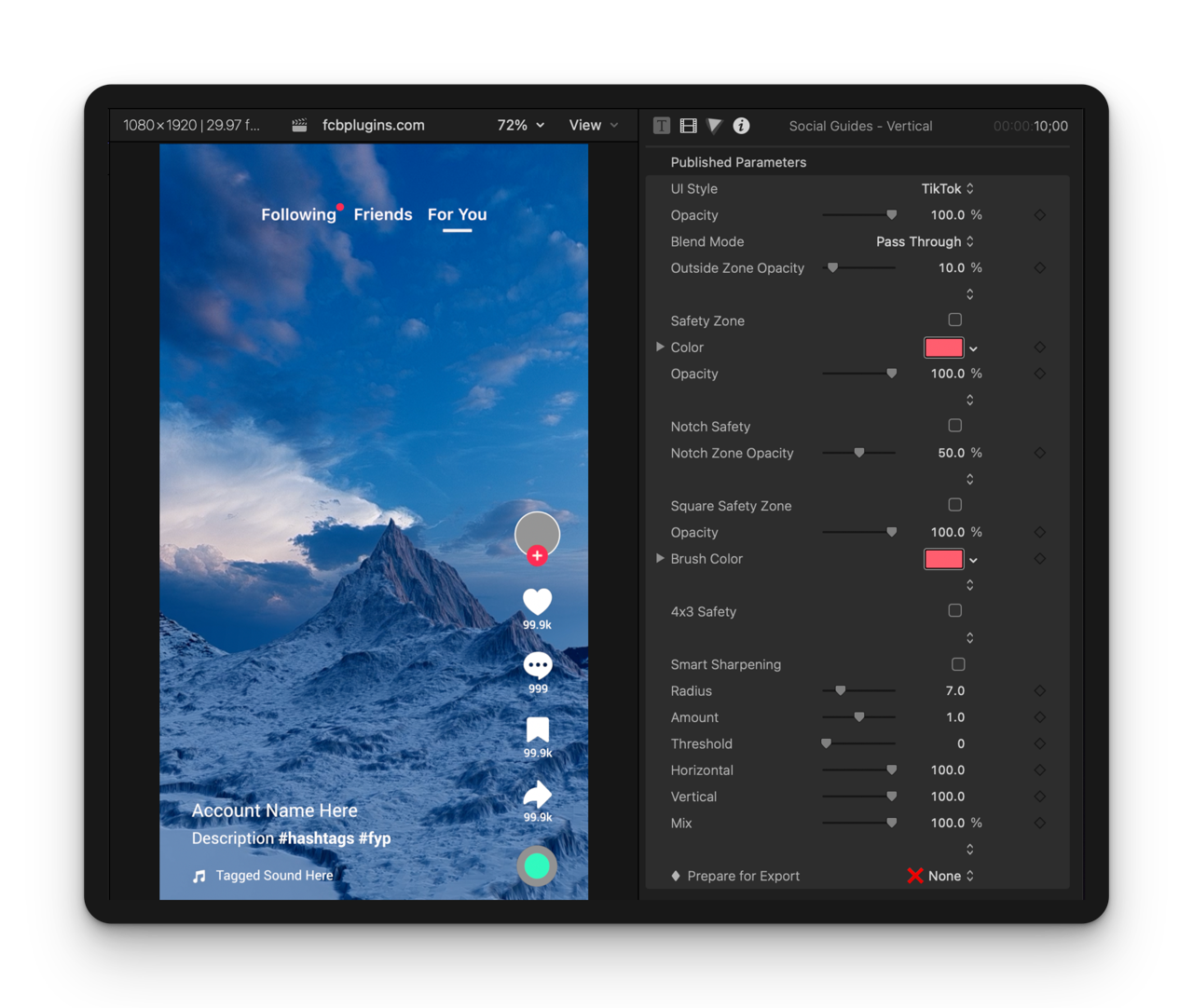The width and height of the screenshot is (1193, 1008).
Task: Expand the Brush Color disclosure triangle
Action: click(x=660, y=558)
